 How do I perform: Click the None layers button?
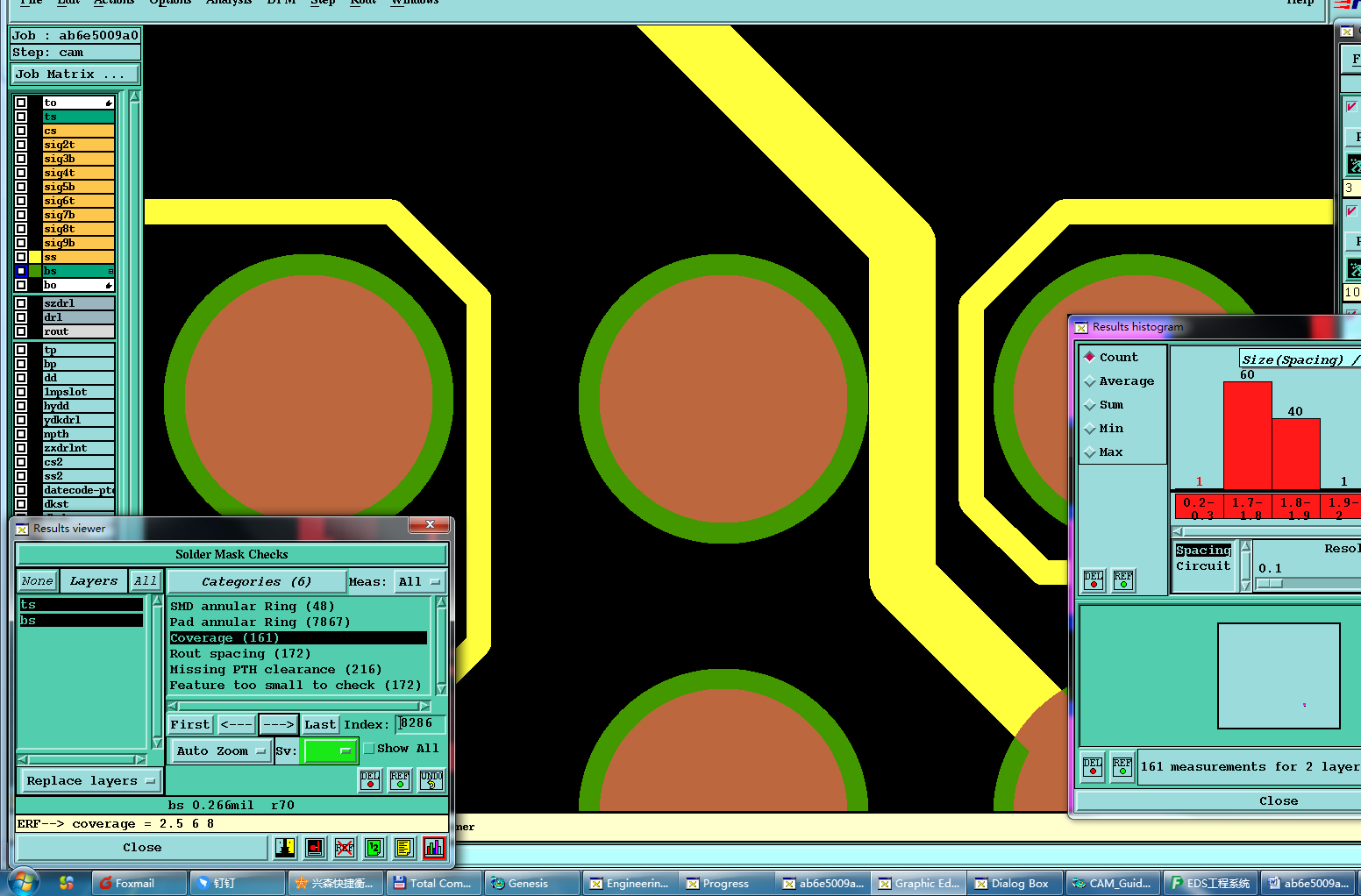coord(38,580)
